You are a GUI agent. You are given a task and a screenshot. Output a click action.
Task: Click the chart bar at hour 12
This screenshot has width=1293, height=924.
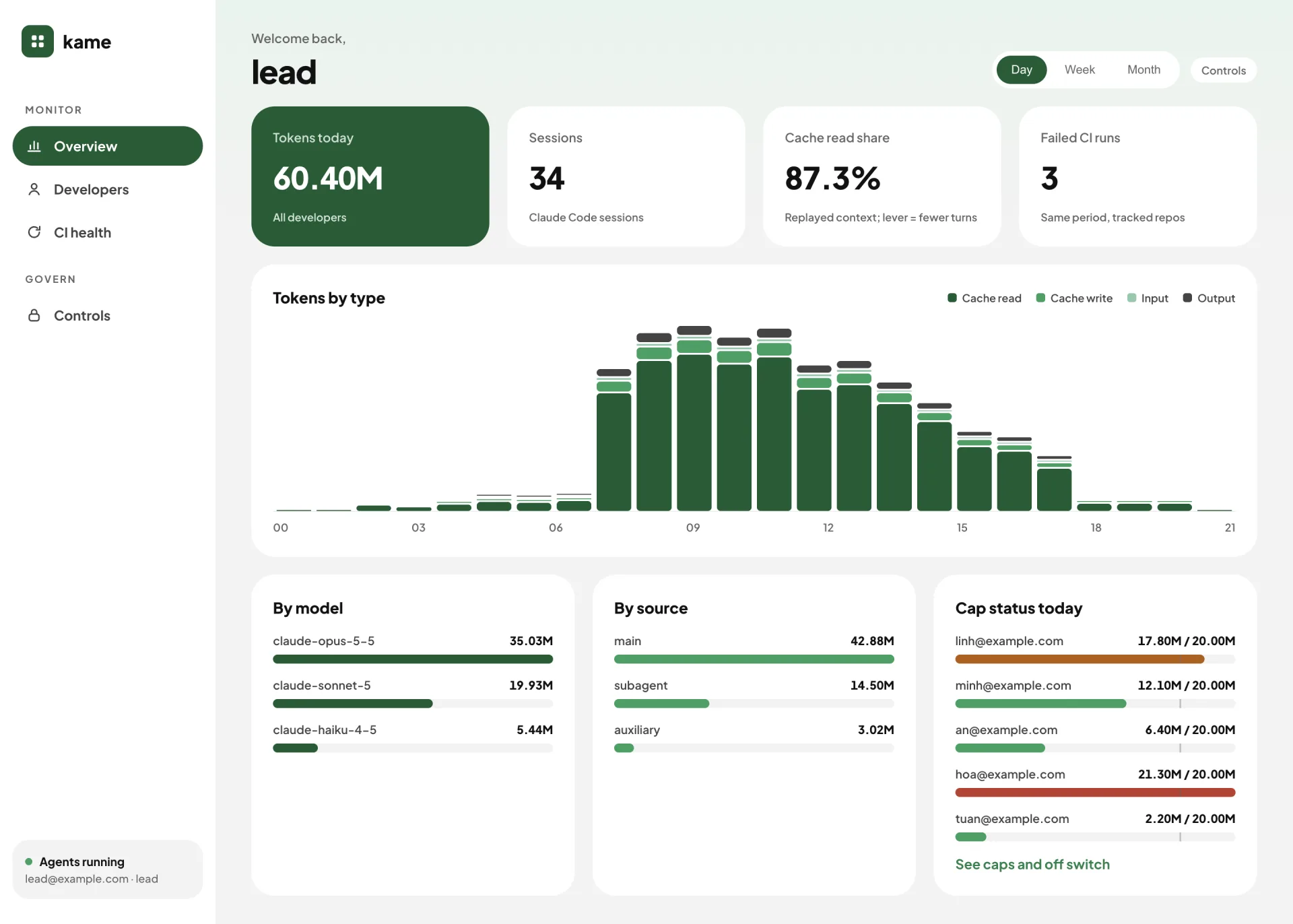click(x=814, y=438)
